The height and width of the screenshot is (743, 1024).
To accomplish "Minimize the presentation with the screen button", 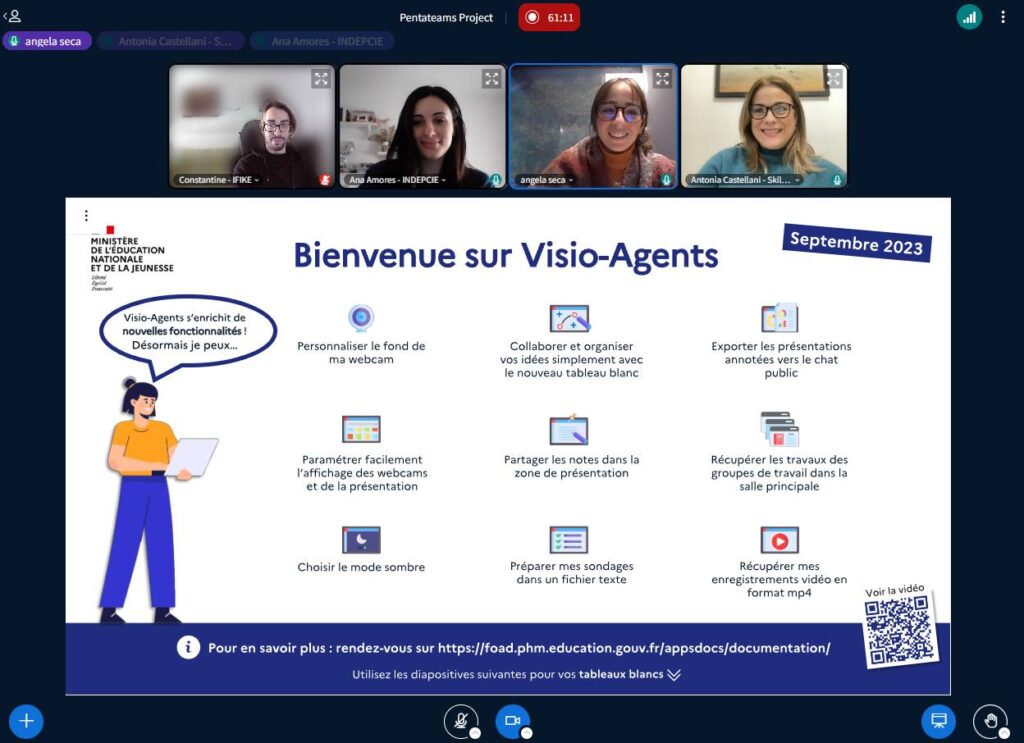I will pyautogui.click(x=938, y=720).
